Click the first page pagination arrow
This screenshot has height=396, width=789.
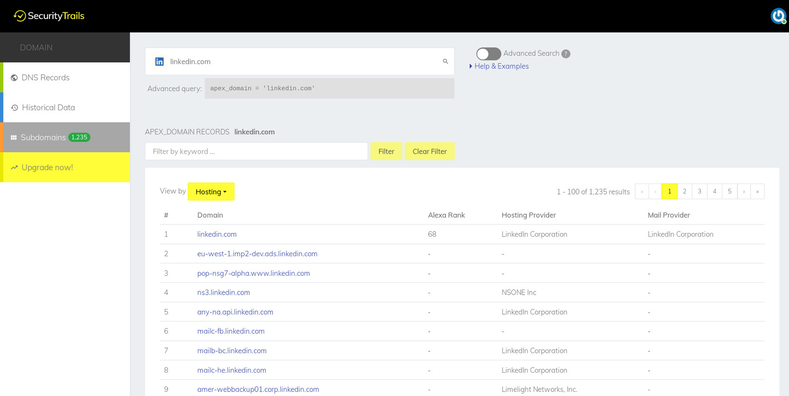click(x=642, y=191)
